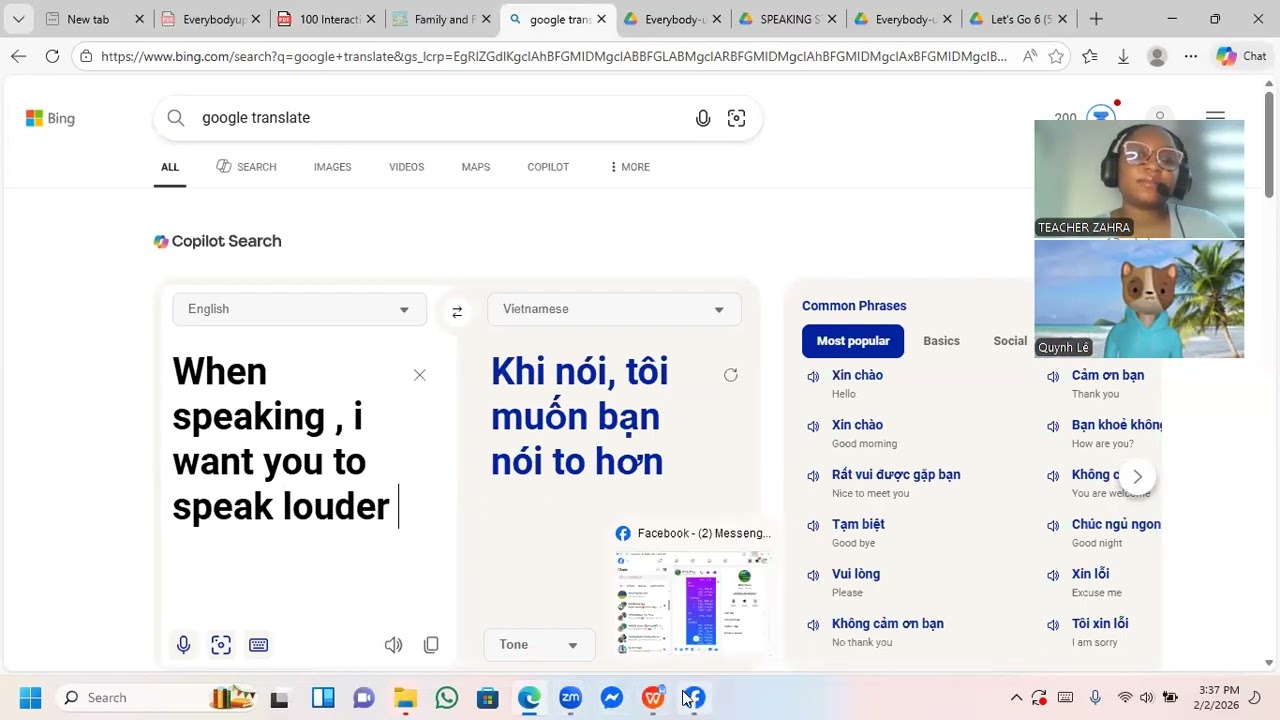
Task: Switch to the VIDEOS tab
Action: point(406,167)
